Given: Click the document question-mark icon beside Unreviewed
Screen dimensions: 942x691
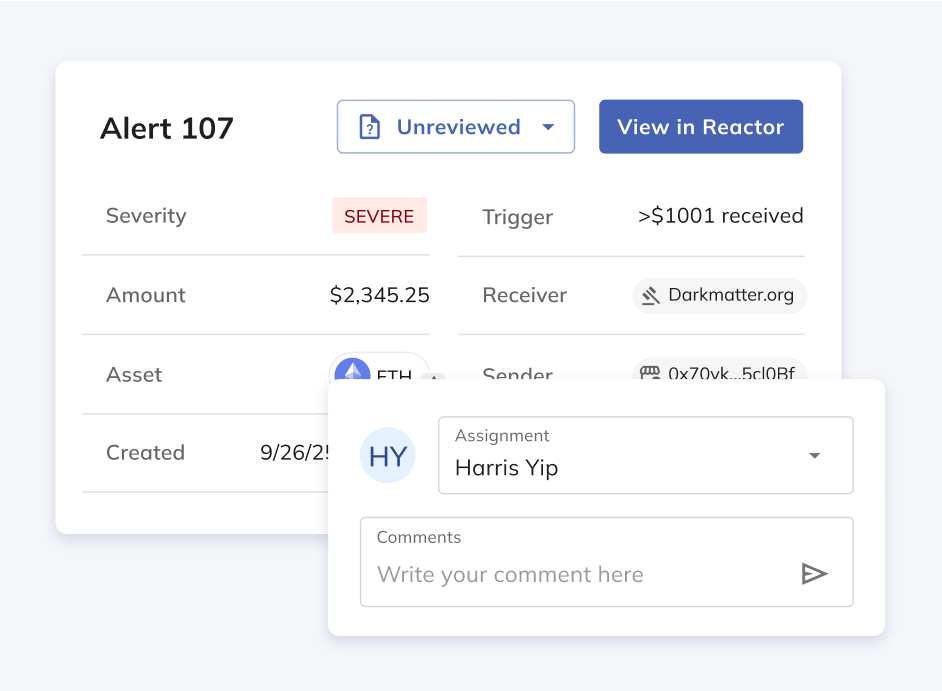Looking at the screenshot, I should pos(370,127).
